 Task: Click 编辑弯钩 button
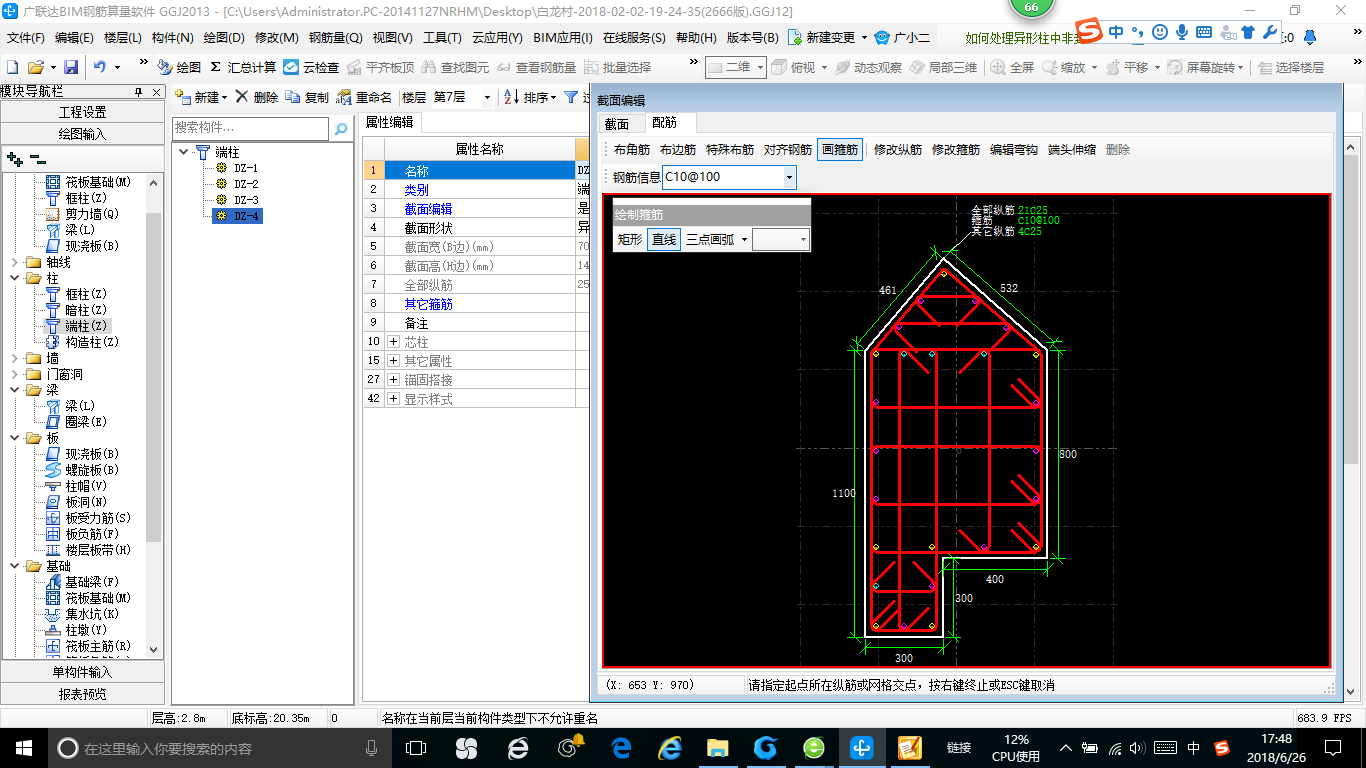point(1014,149)
